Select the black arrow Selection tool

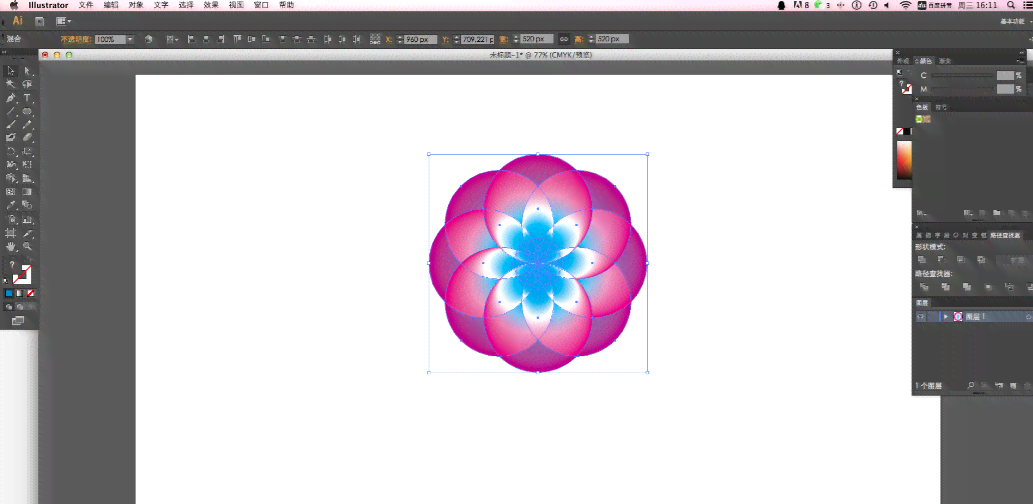coord(11,71)
